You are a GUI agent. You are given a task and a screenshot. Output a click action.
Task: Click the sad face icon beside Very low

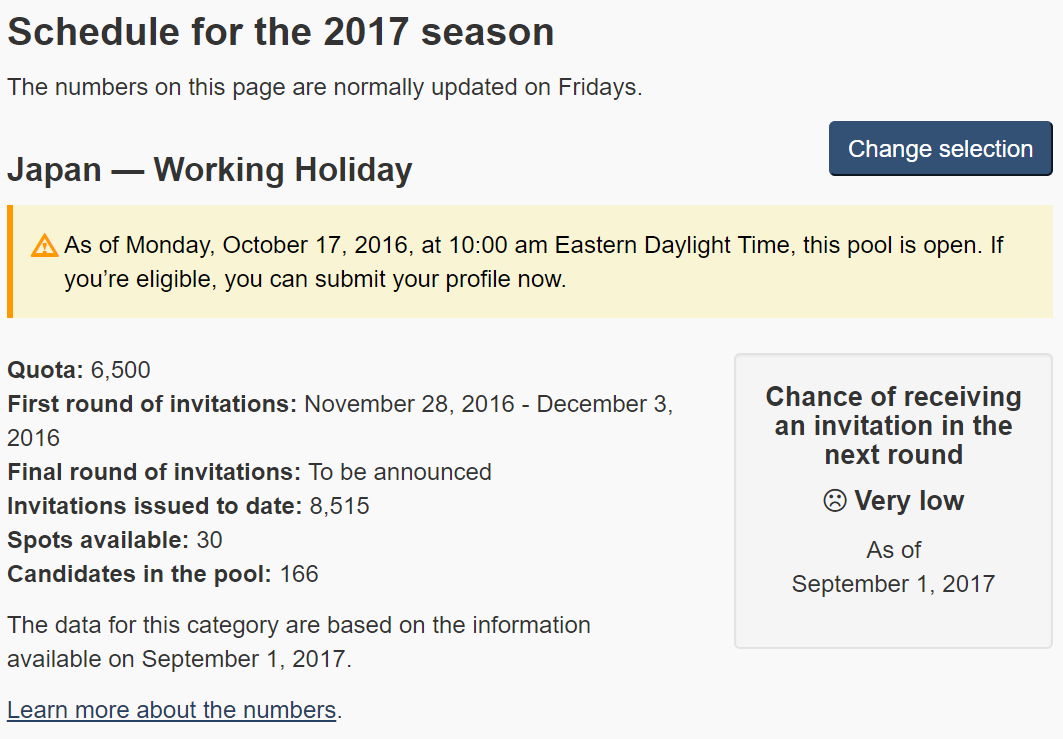coord(835,501)
